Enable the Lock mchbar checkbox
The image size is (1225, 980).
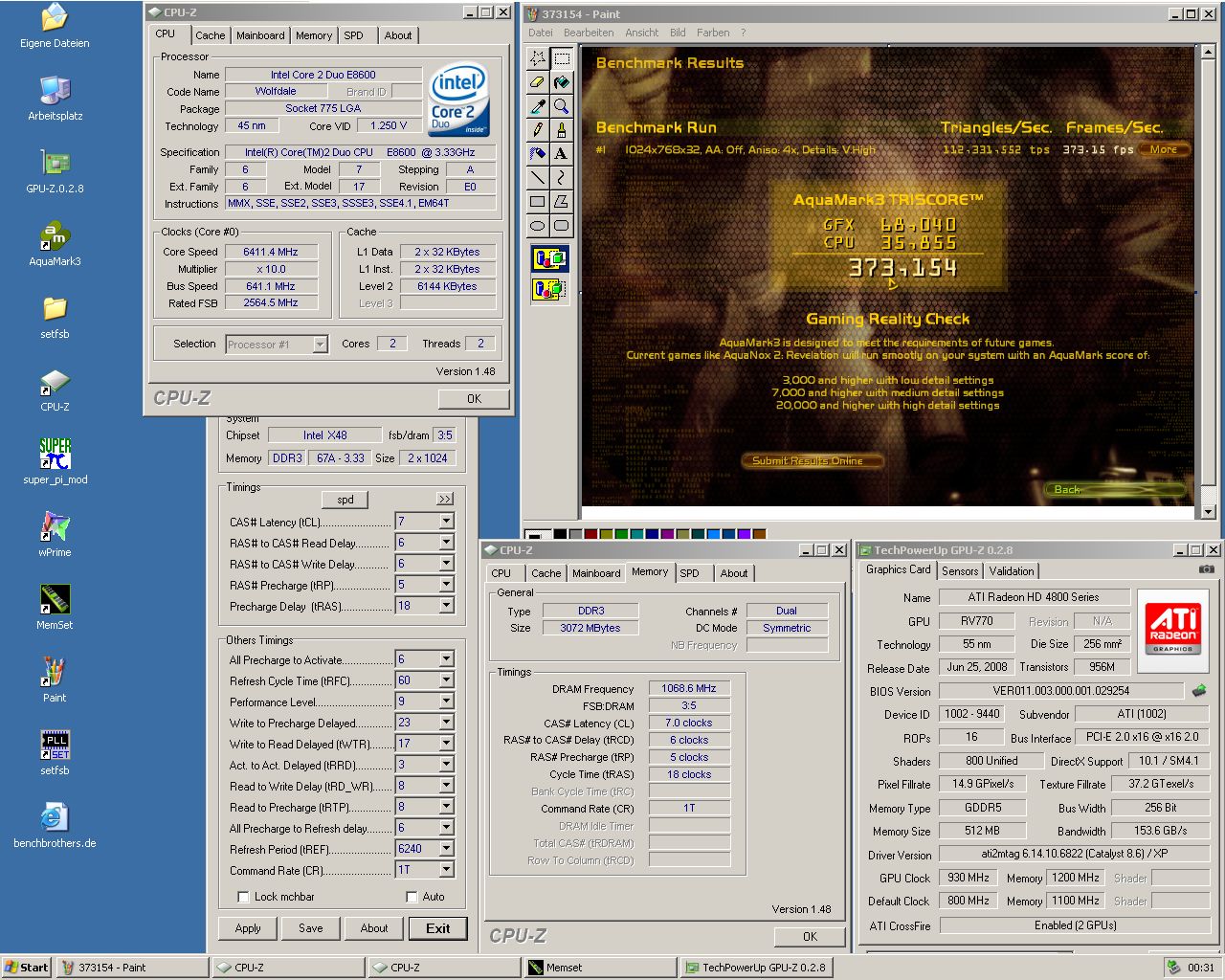[x=242, y=897]
